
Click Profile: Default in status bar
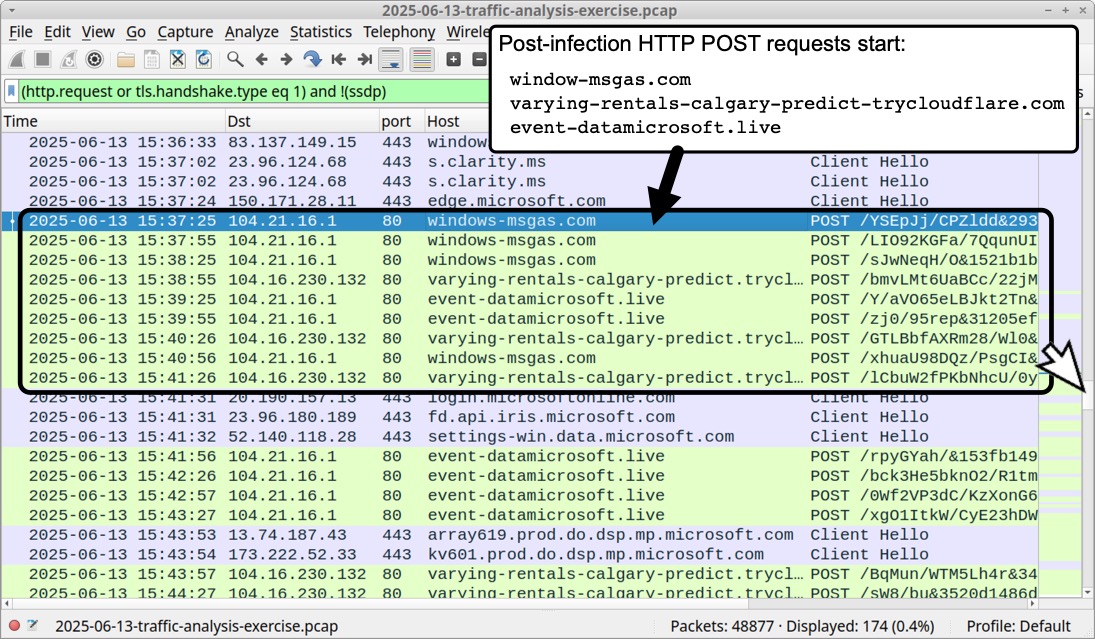[x=1018, y=626]
